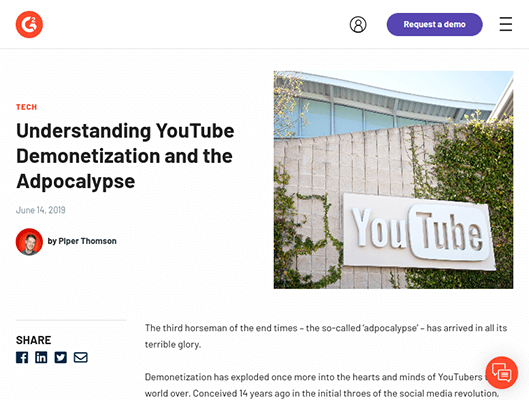Click the SHARE heading
The height and width of the screenshot is (400, 529).
tap(33, 340)
